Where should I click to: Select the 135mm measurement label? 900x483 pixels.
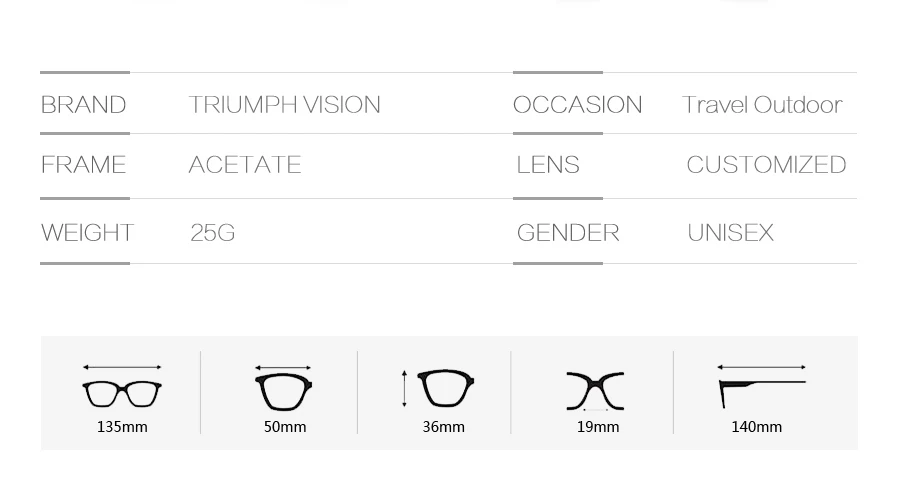click(x=122, y=427)
